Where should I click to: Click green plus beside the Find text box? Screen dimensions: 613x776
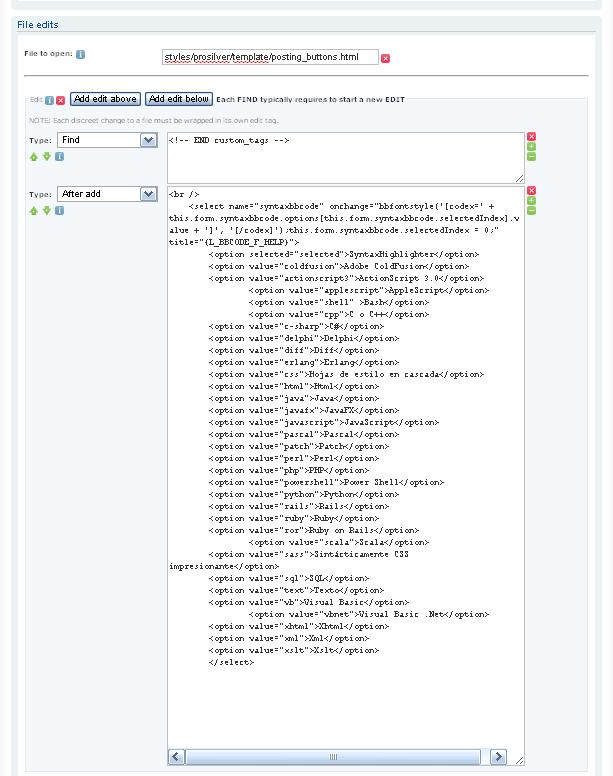[532, 147]
